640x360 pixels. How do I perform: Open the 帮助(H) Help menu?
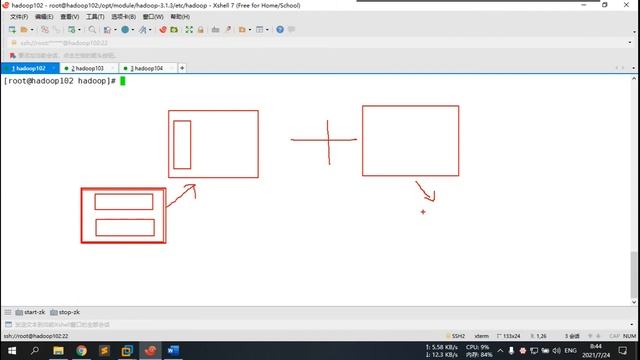pyautogui.click(x=180, y=17)
